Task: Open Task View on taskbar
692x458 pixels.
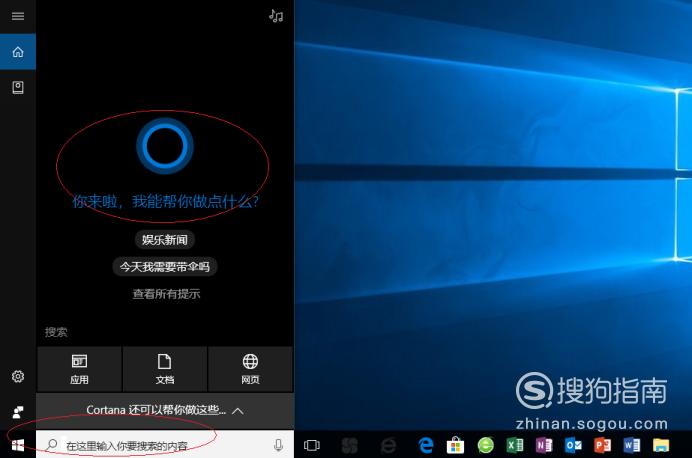Action: [x=312, y=445]
